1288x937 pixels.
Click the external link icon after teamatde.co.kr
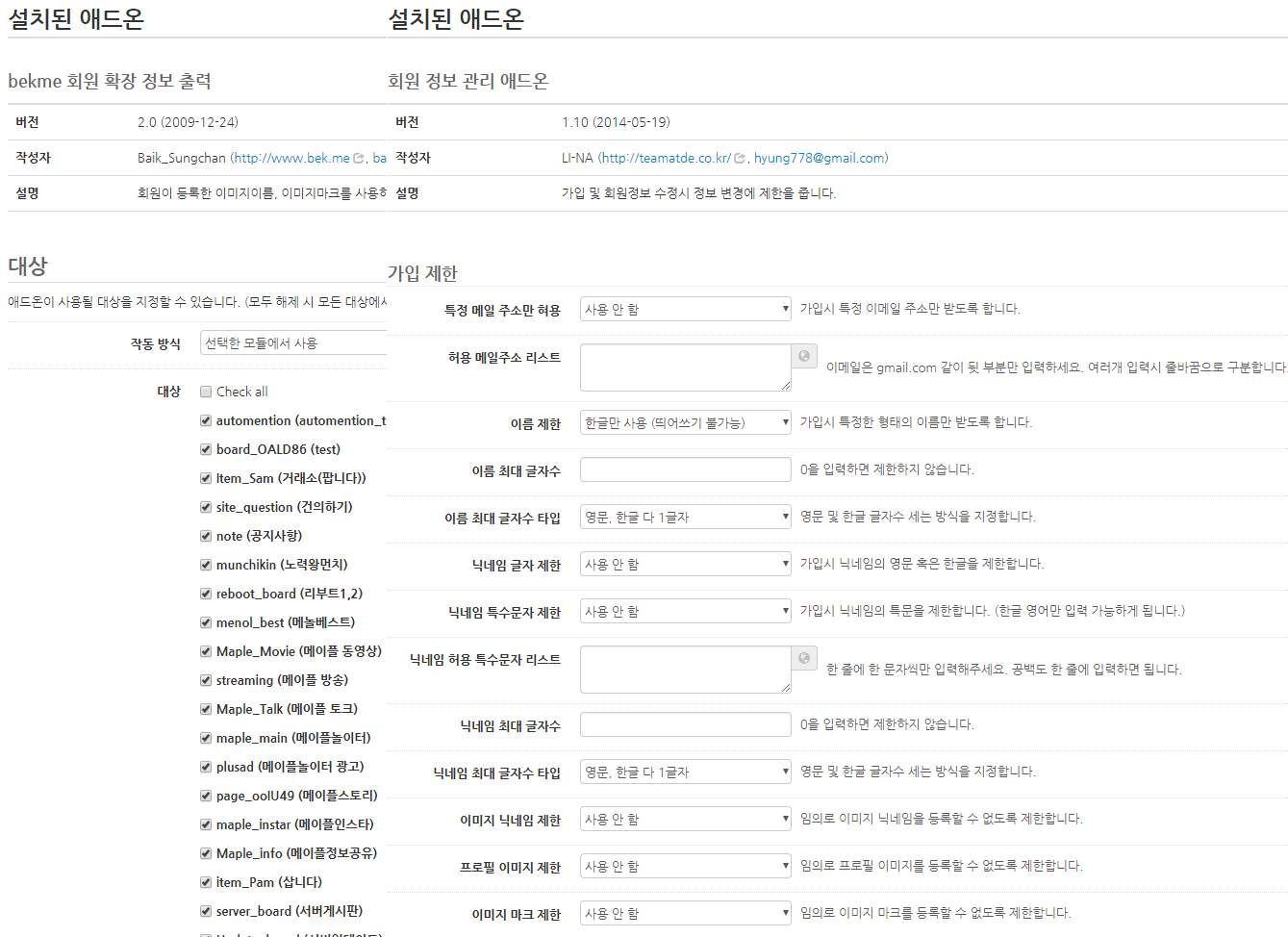tap(740, 159)
